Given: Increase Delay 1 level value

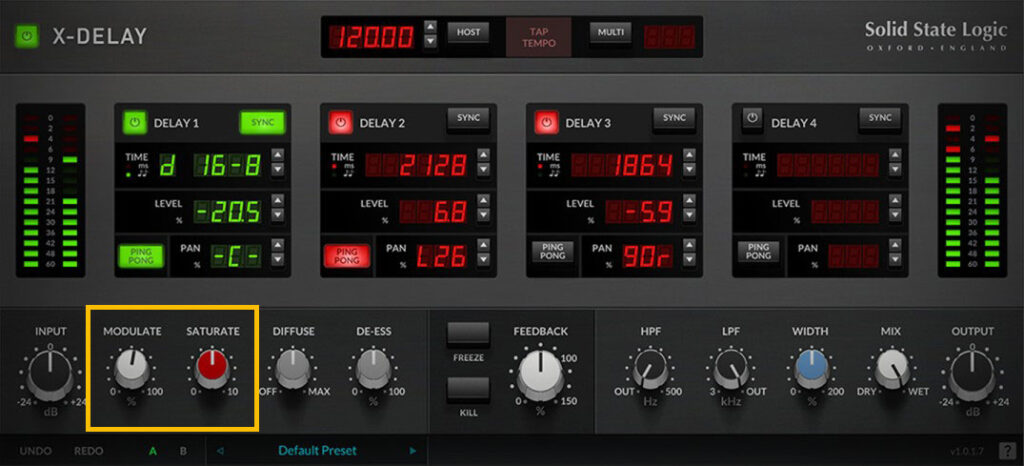Looking at the screenshot, I should (x=278, y=200).
